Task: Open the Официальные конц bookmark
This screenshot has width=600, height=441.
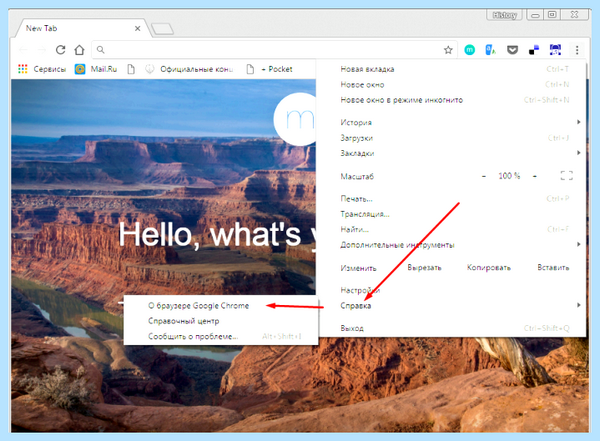Action: (x=189, y=69)
